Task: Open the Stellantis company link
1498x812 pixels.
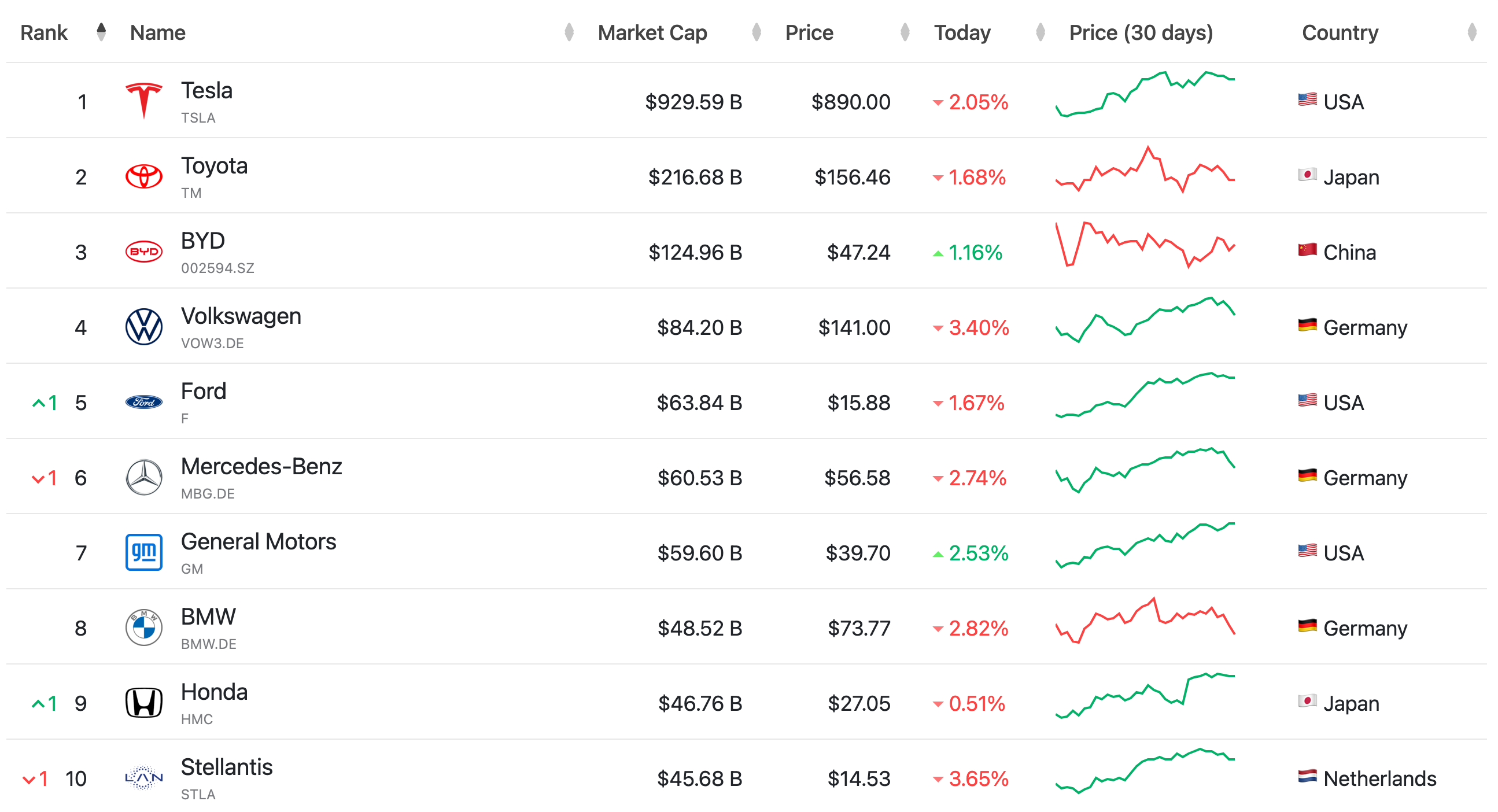Action: pyautogui.click(x=226, y=767)
